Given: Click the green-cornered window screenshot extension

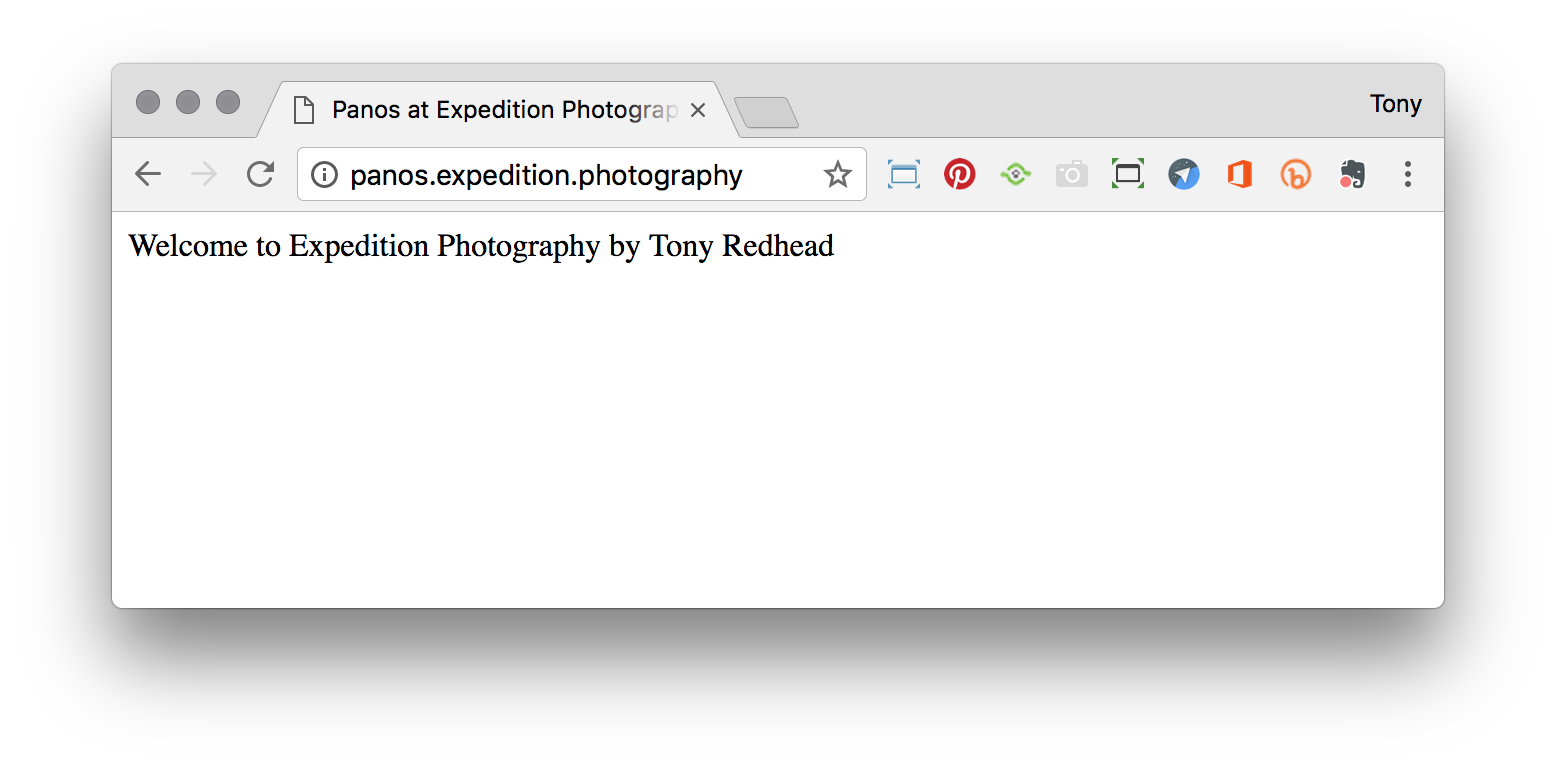Looking at the screenshot, I should coord(1128,174).
